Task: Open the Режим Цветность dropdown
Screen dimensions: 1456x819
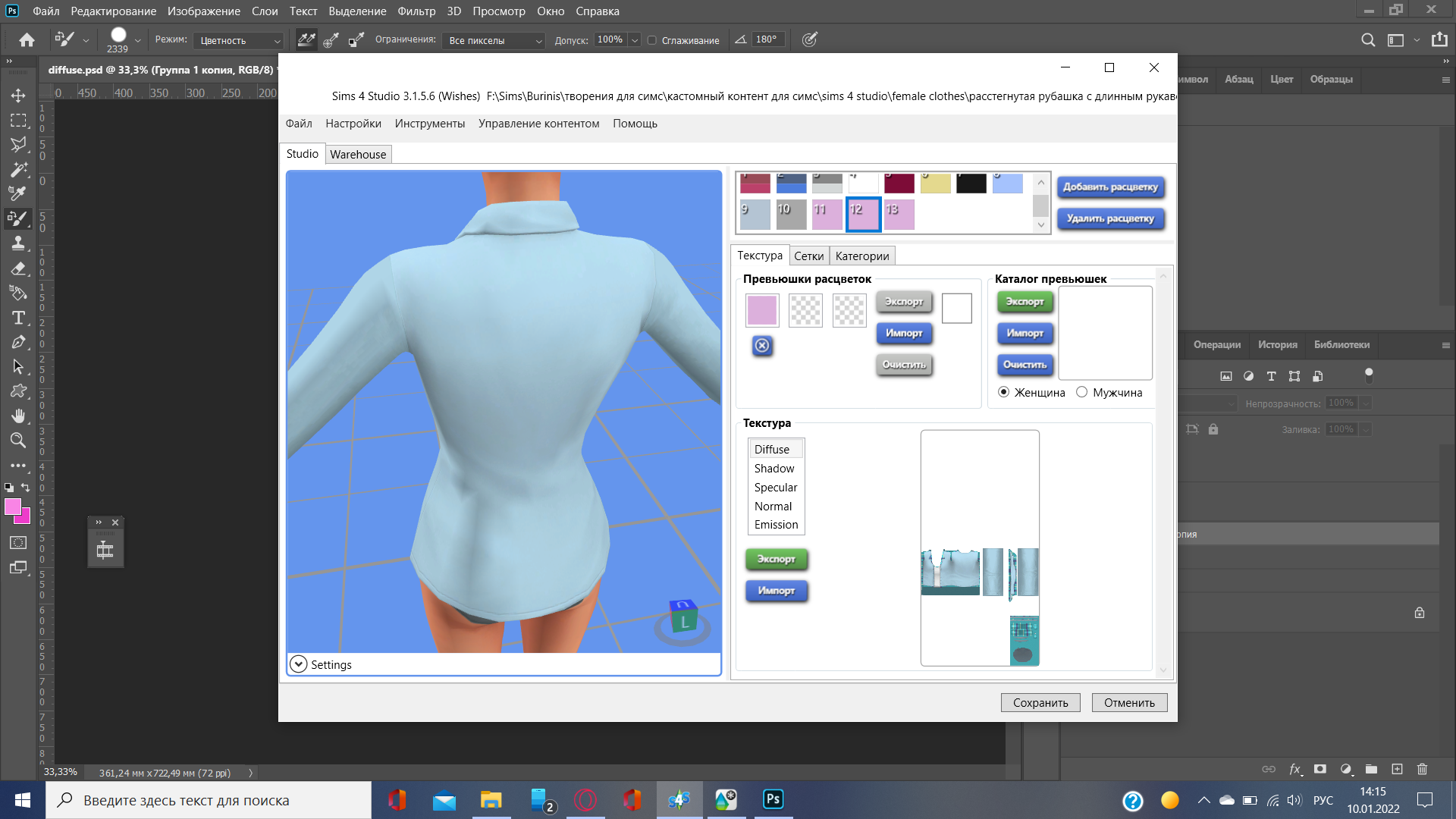Action: 238,40
